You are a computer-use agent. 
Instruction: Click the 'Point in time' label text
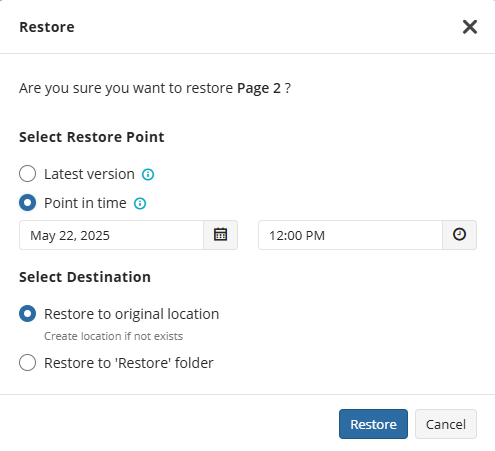85,203
